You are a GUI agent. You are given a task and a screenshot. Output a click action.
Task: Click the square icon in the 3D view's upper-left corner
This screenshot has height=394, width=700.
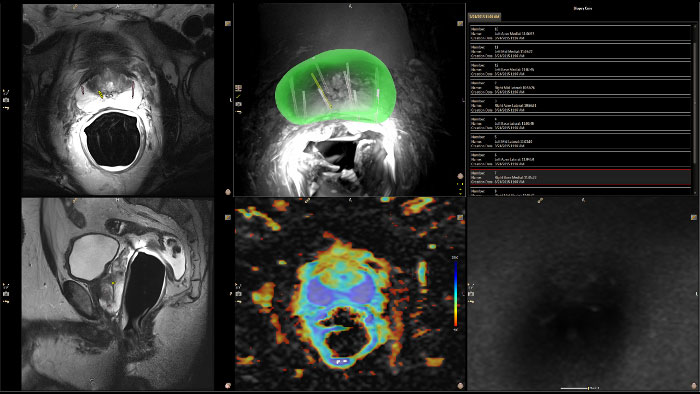(x=228, y=23)
